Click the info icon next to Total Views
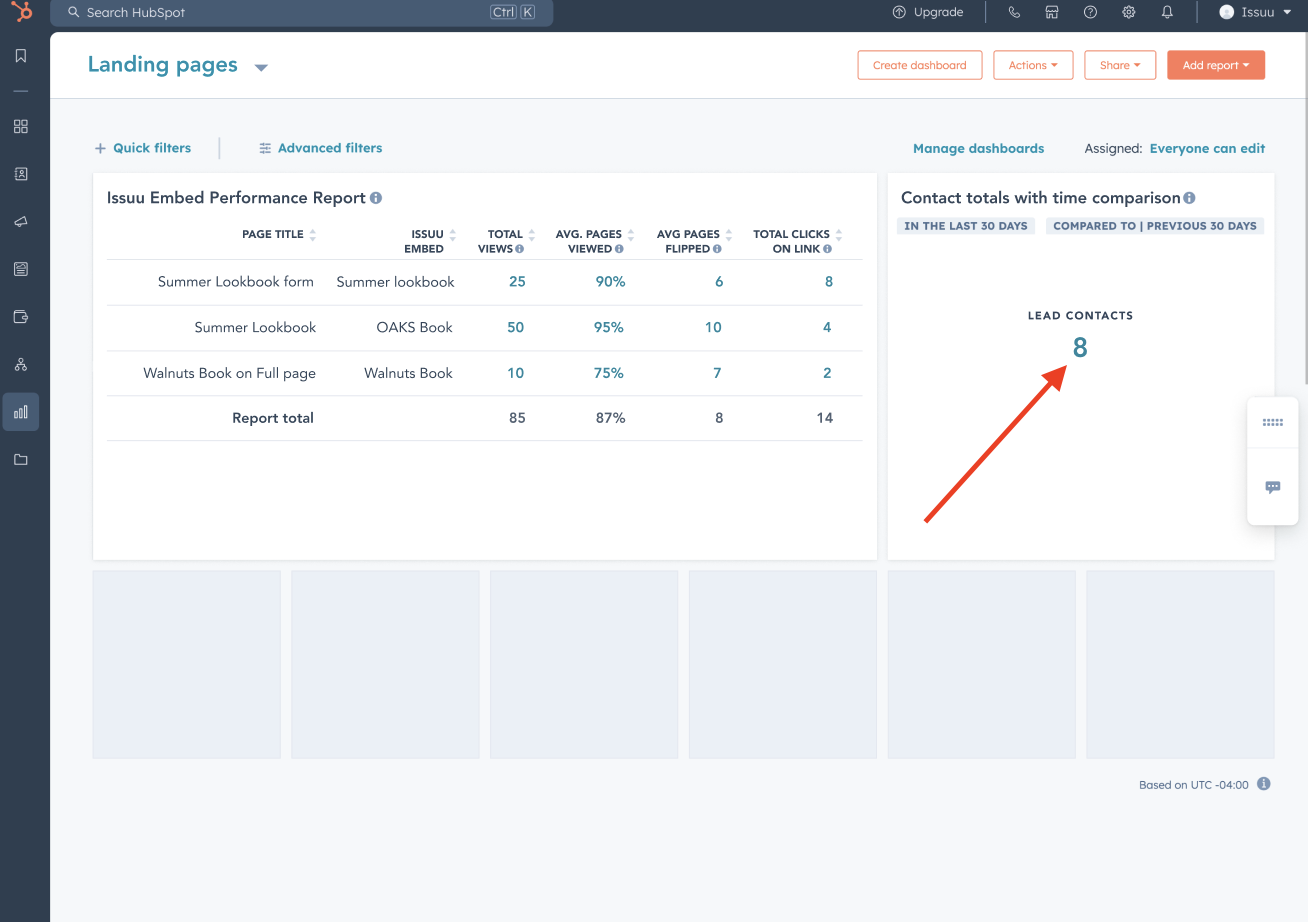Screen dimensions: 1308x922 [520, 249]
